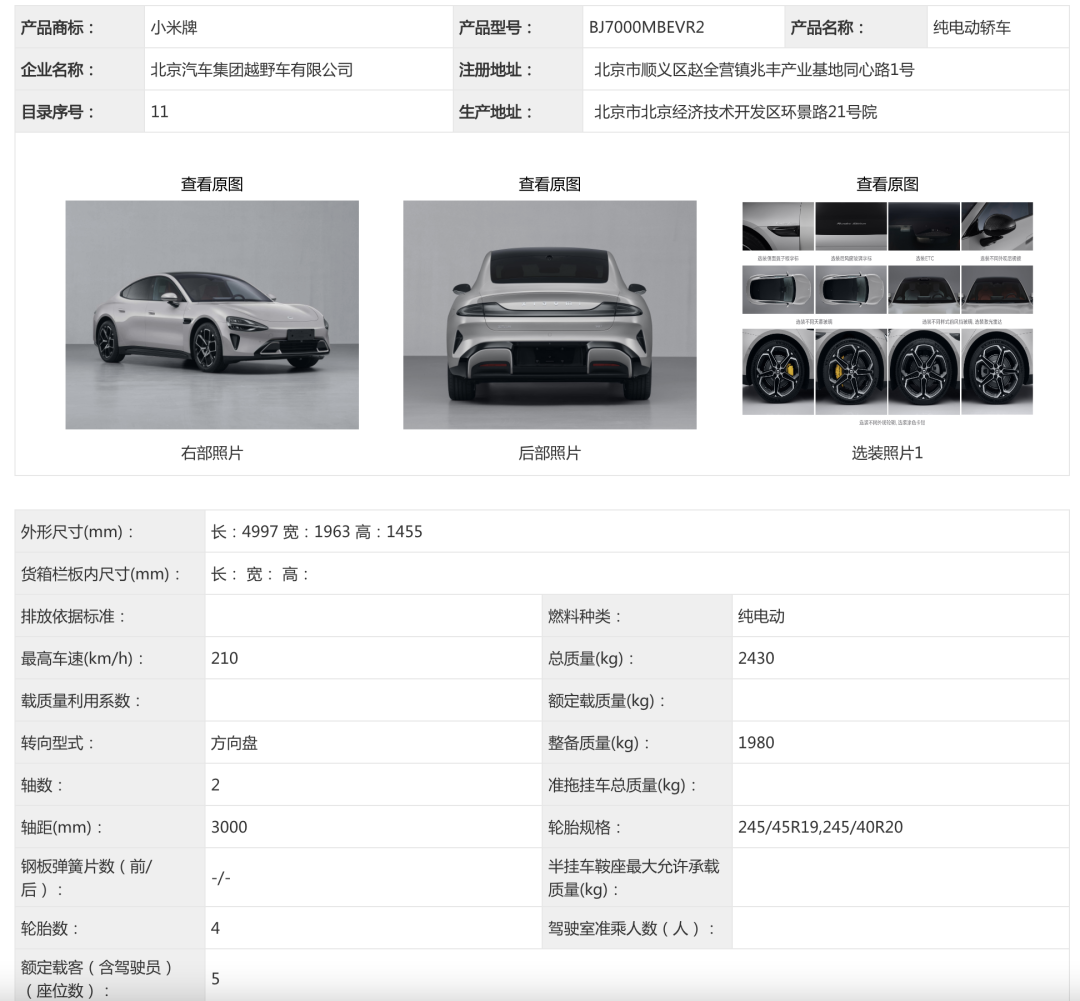Click the '轮胎数：' label
This screenshot has height=1001, width=1080.
(50, 928)
